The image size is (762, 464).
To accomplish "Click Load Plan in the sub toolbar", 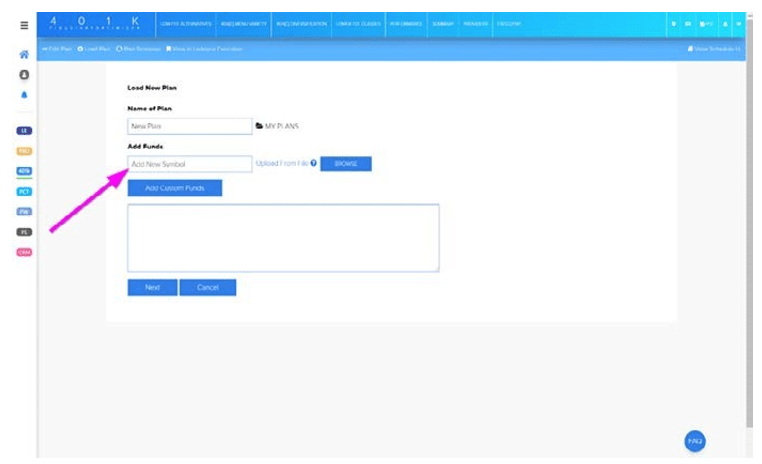I will click(95, 49).
